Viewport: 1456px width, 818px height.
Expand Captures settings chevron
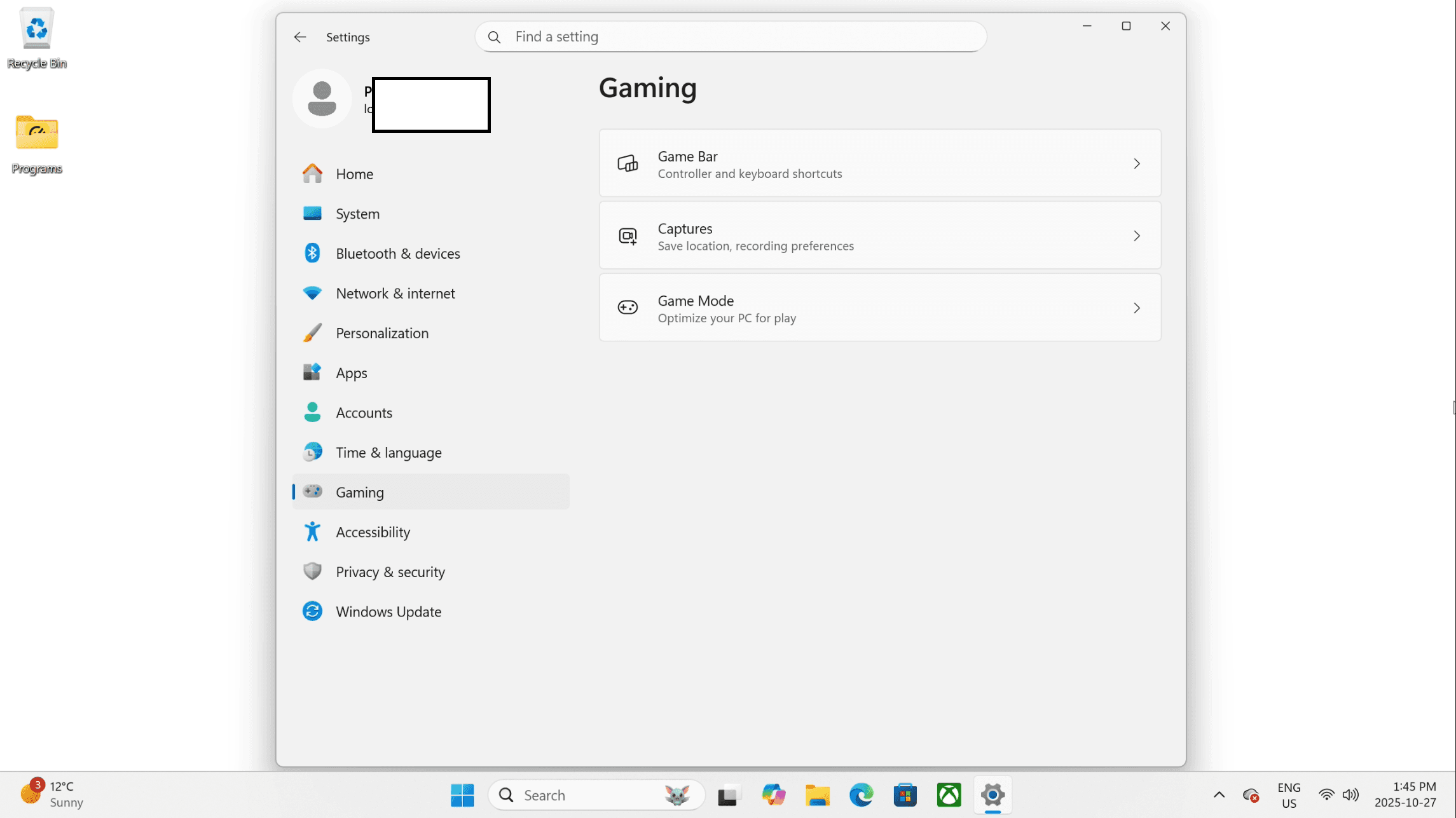(x=1137, y=236)
